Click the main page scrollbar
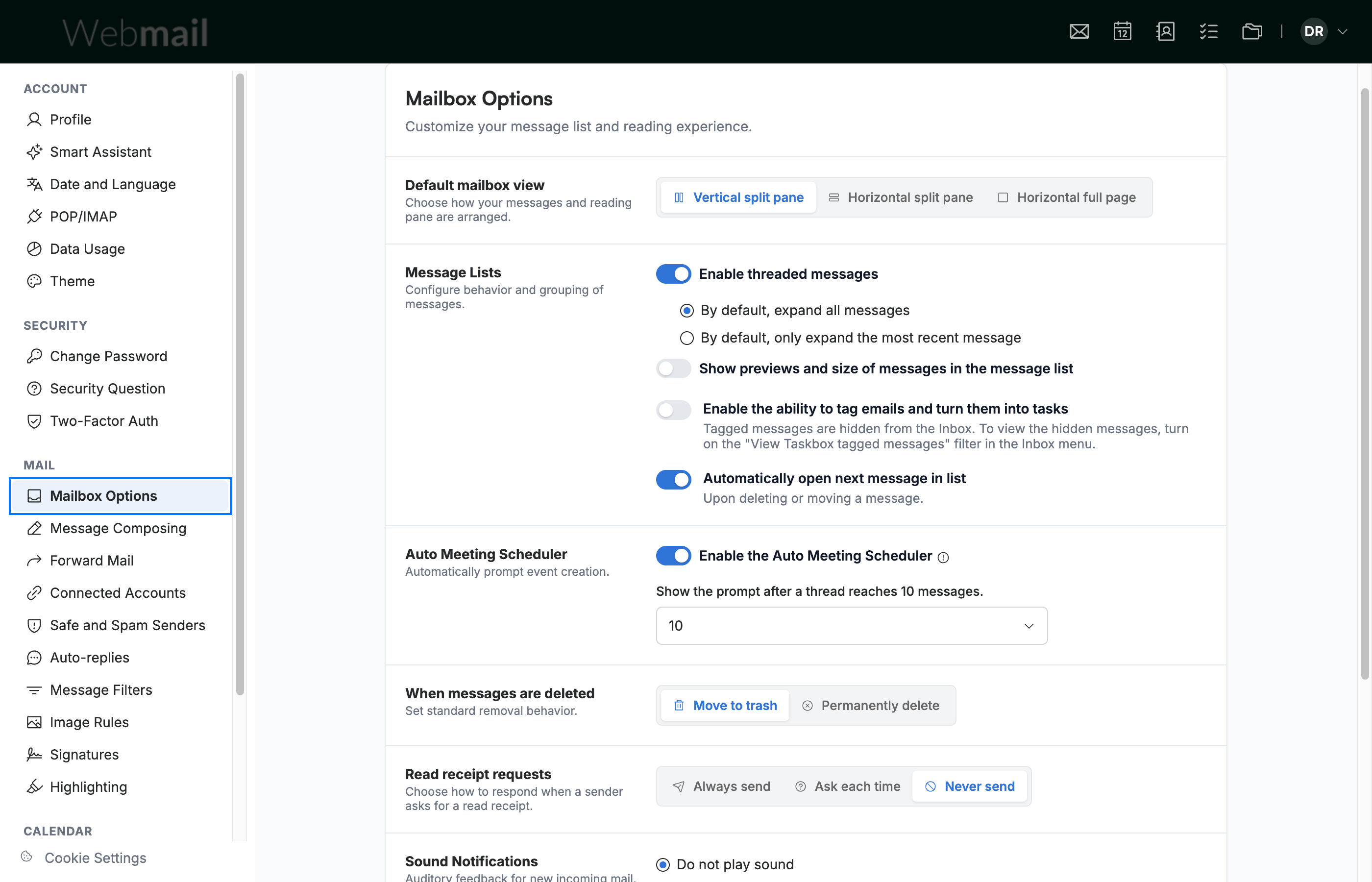This screenshot has width=1372, height=882. point(1365,384)
